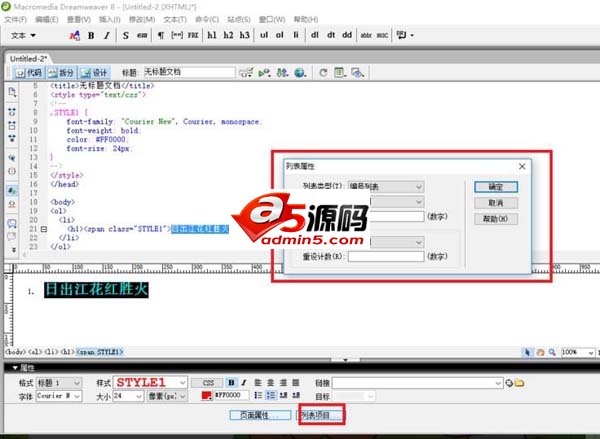Click the 重设计数 input field
The width and height of the screenshot is (600, 439).
[x=386, y=256]
